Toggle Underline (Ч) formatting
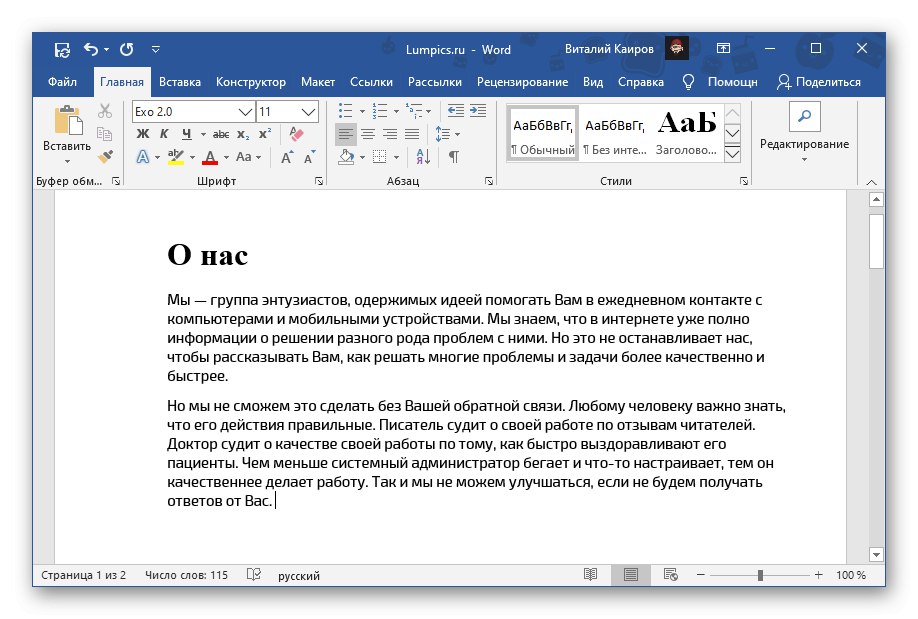This screenshot has height=619, width=918. click(186, 134)
